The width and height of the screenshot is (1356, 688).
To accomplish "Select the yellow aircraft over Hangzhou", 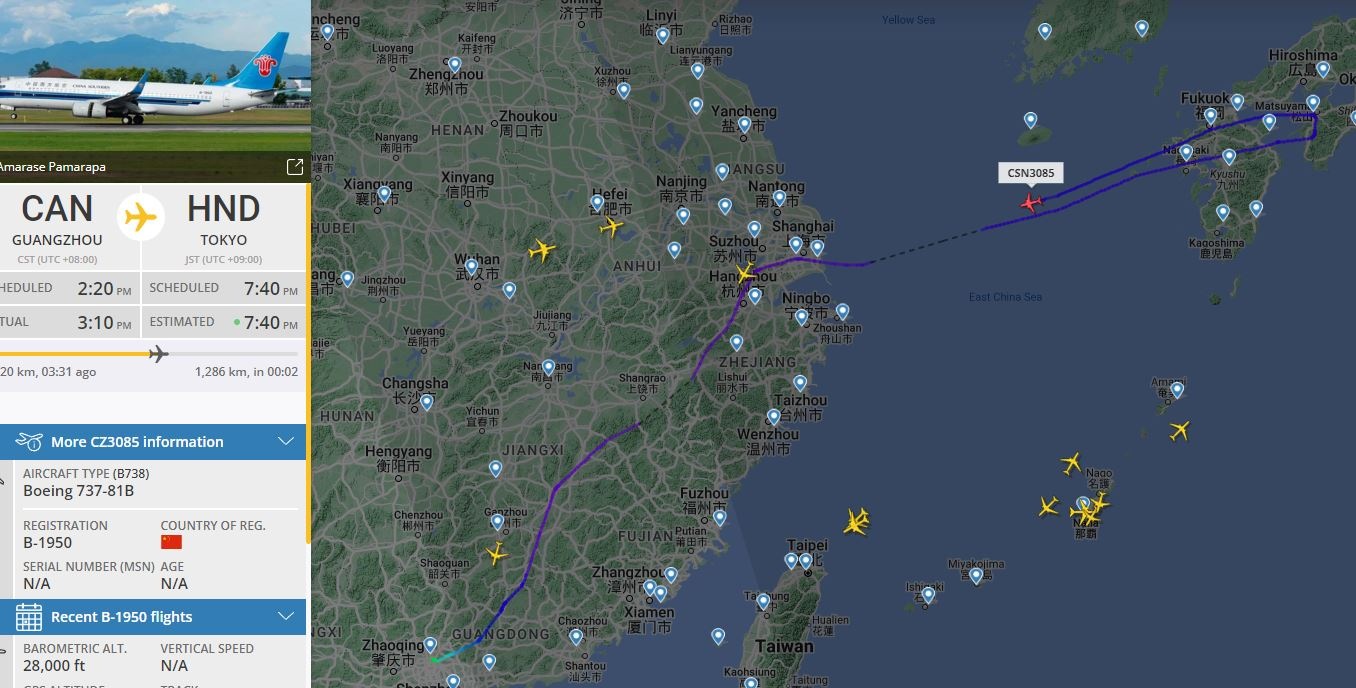I will point(743,274).
